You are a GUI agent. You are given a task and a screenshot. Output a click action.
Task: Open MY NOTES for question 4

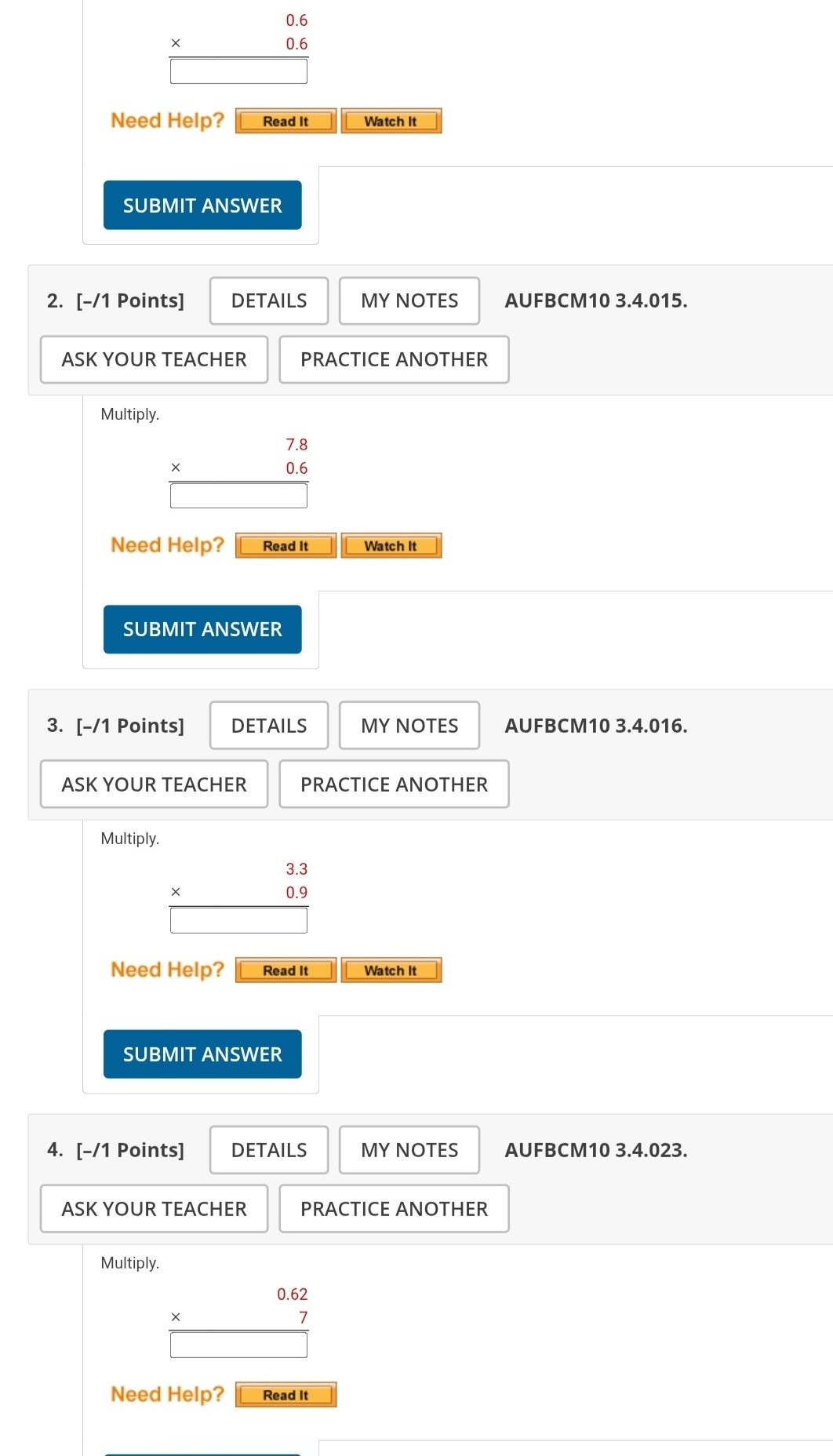(409, 1150)
